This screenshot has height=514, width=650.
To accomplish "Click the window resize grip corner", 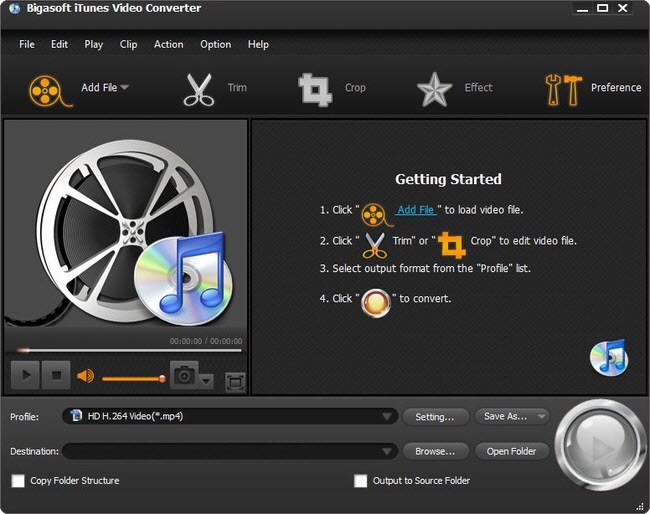I will point(640,506).
